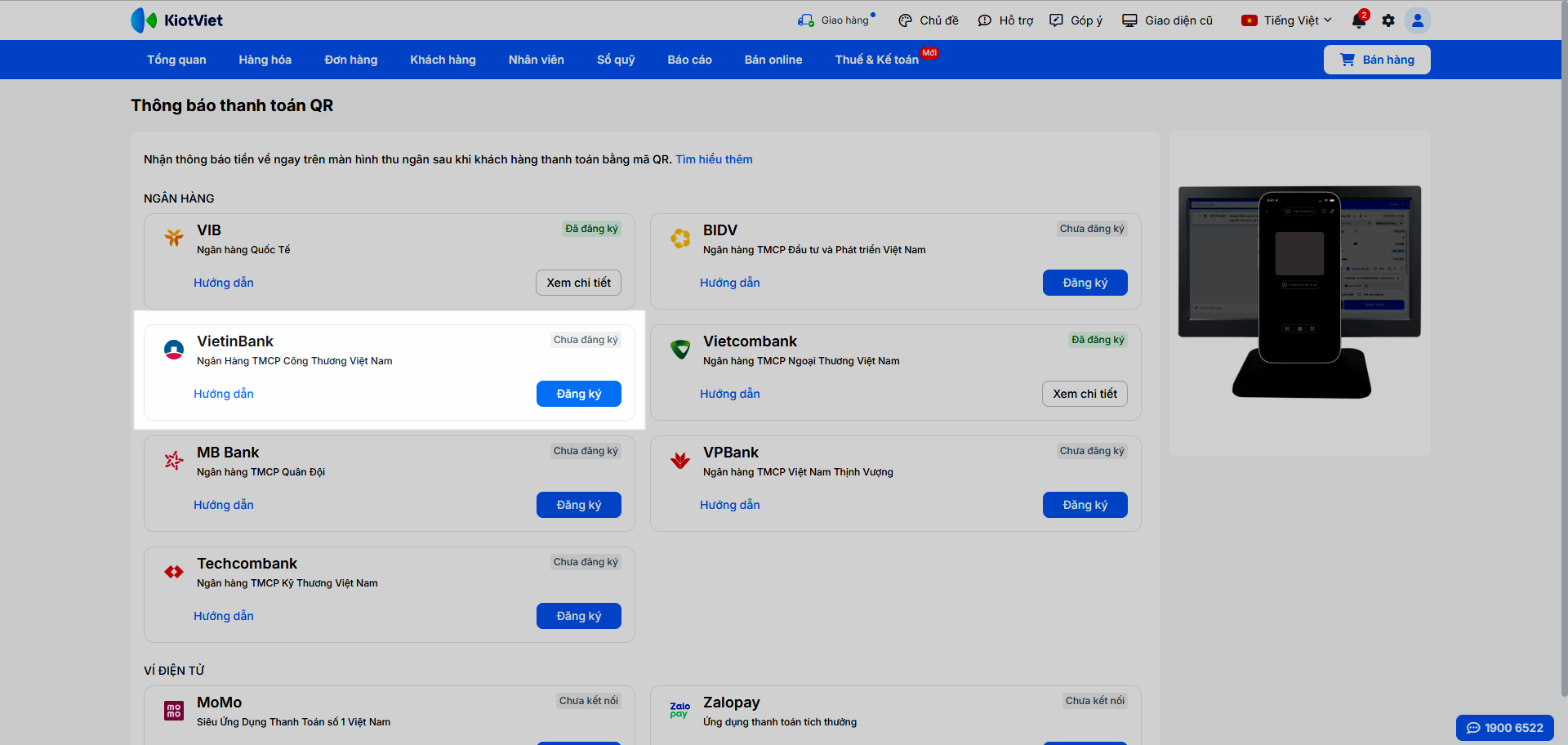Screen dimensions: 1568x745
Task: Open the Tổng quan menu
Action: click(176, 60)
